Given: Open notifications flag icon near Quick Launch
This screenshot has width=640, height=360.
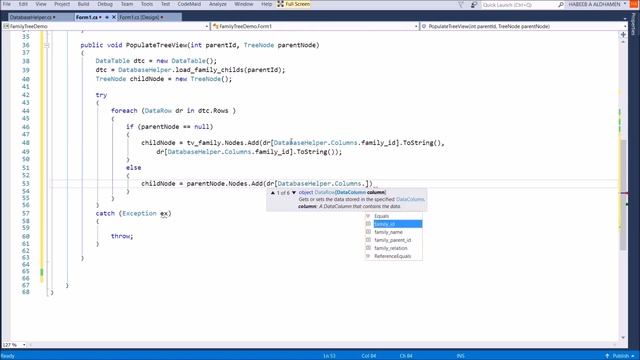Looking at the screenshot, I should 461,4.
